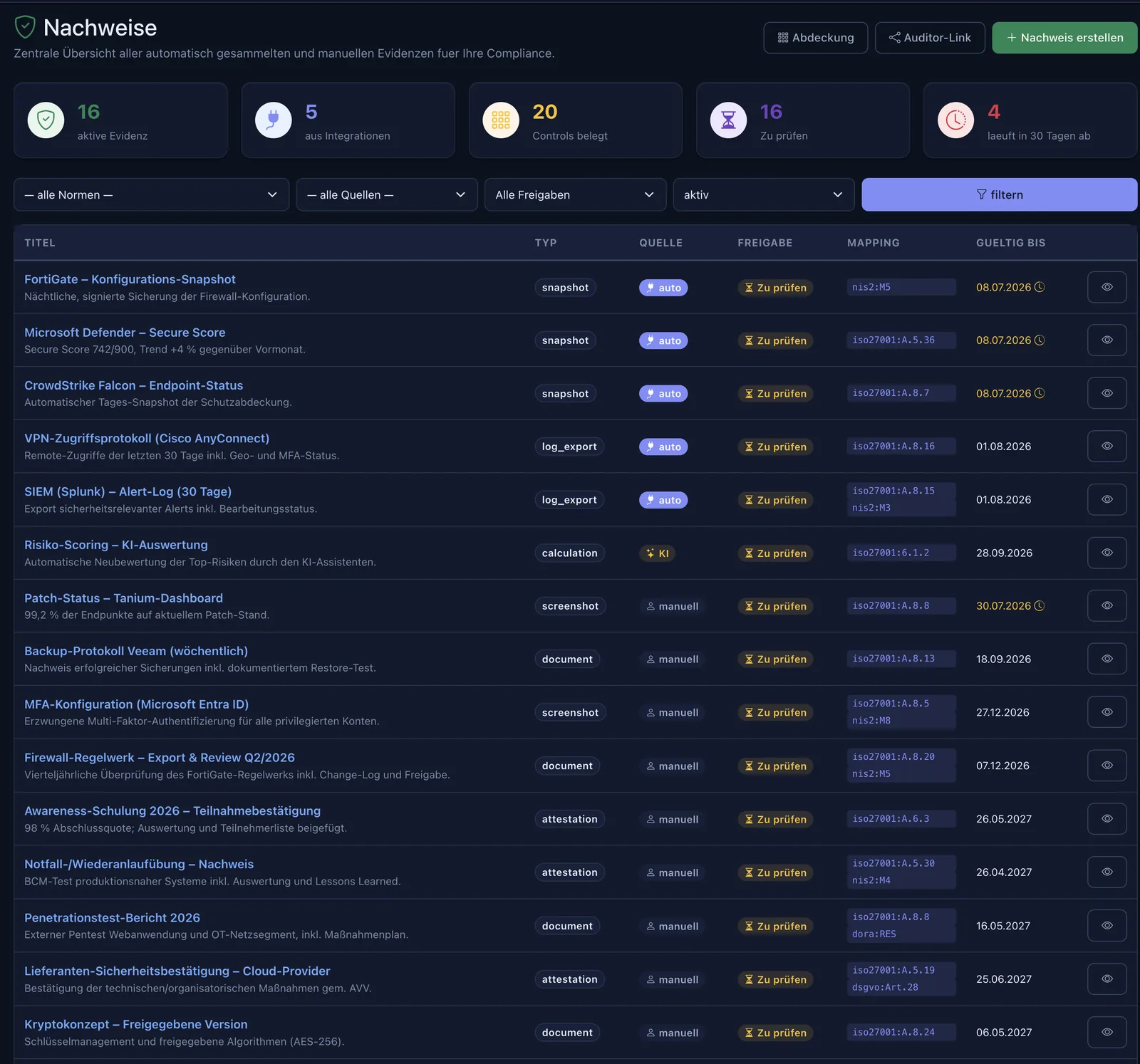
Task: Open the eye icon on the Kryptokonzept row
Action: coord(1107,1032)
